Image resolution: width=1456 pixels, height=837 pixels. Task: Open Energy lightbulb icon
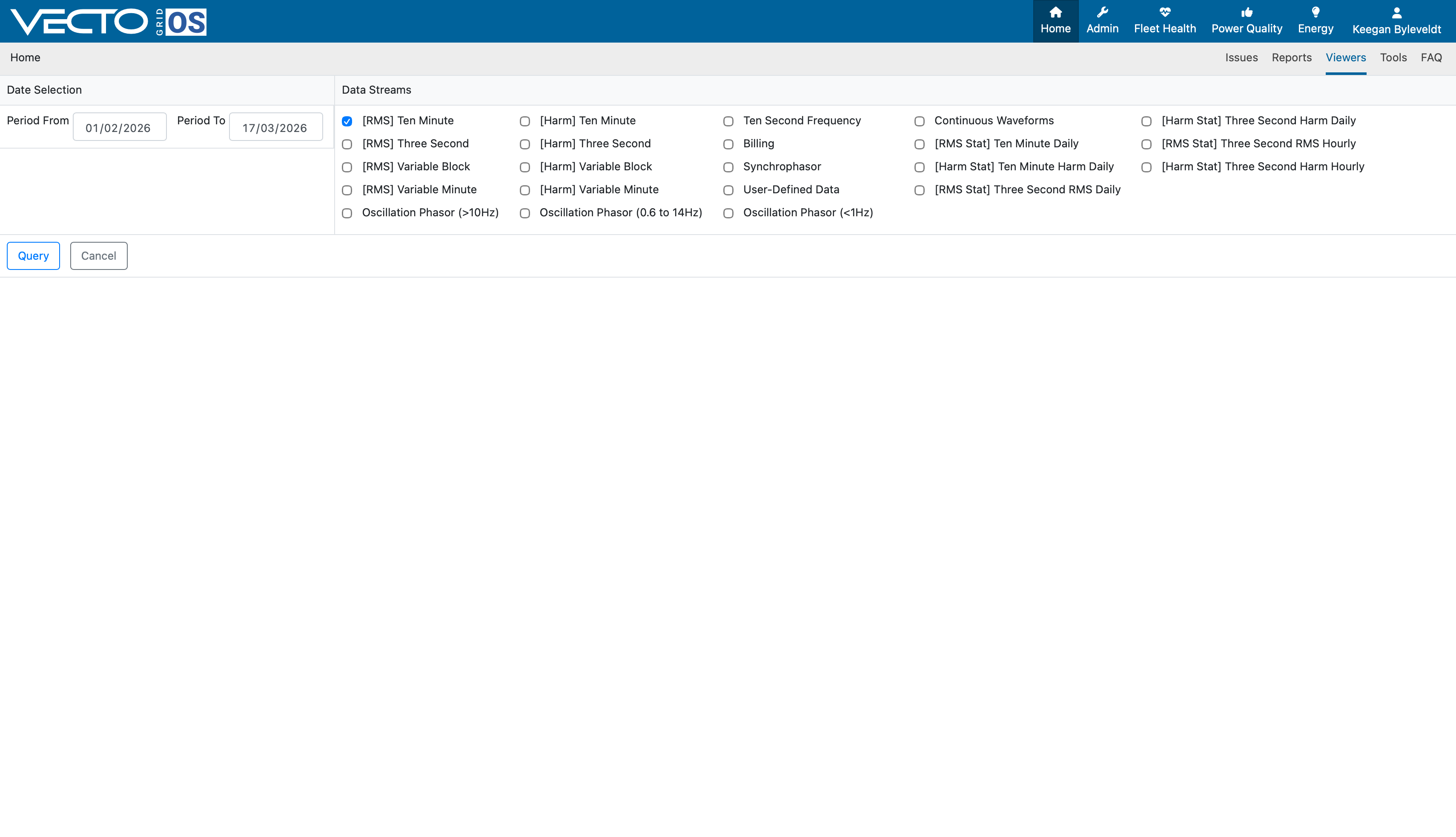coord(1315,13)
